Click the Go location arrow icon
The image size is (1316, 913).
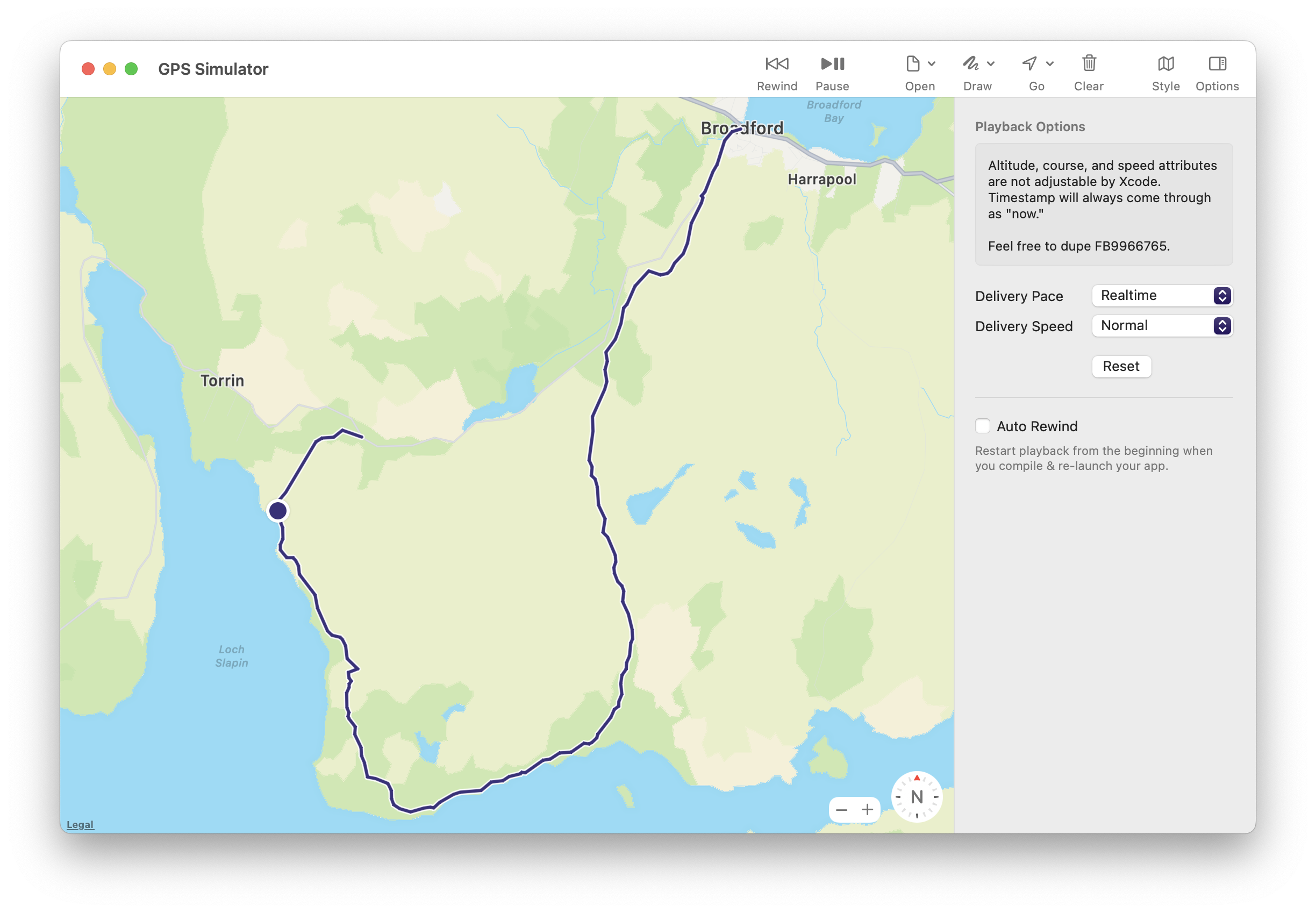(x=1029, y=63)
